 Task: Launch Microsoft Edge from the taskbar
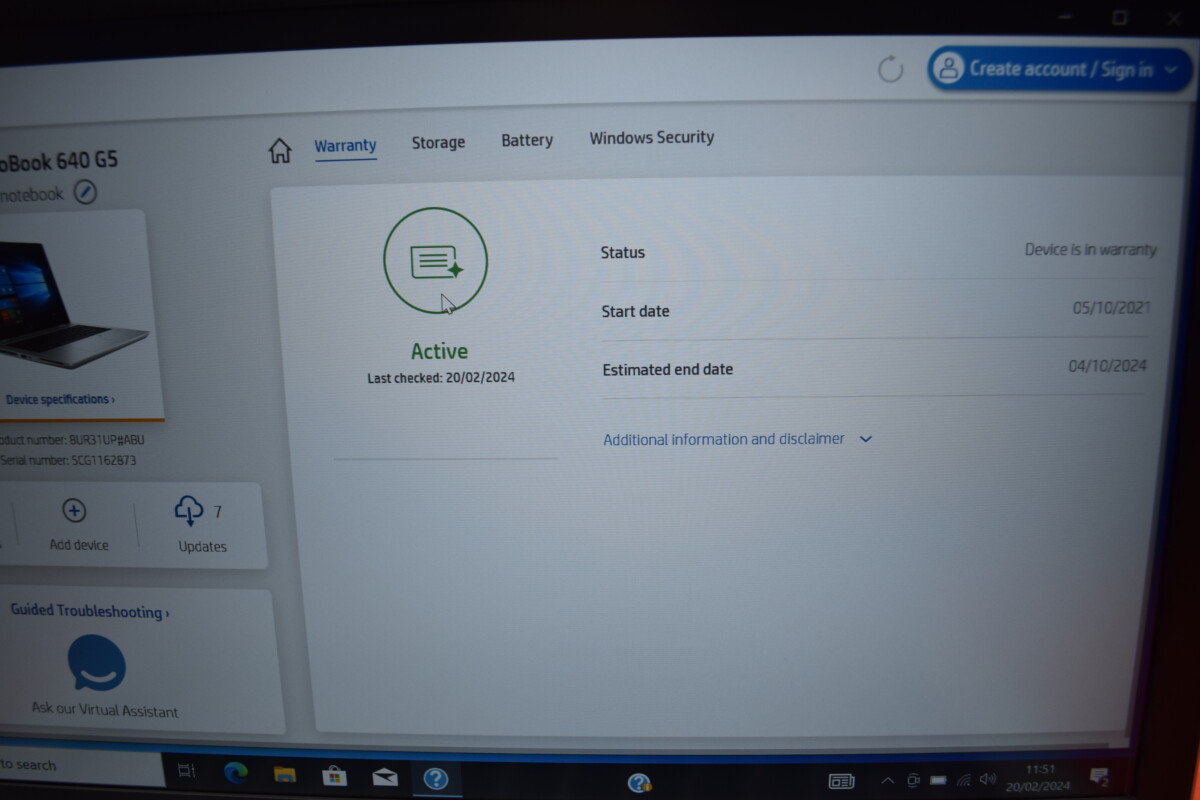[236, 772]
